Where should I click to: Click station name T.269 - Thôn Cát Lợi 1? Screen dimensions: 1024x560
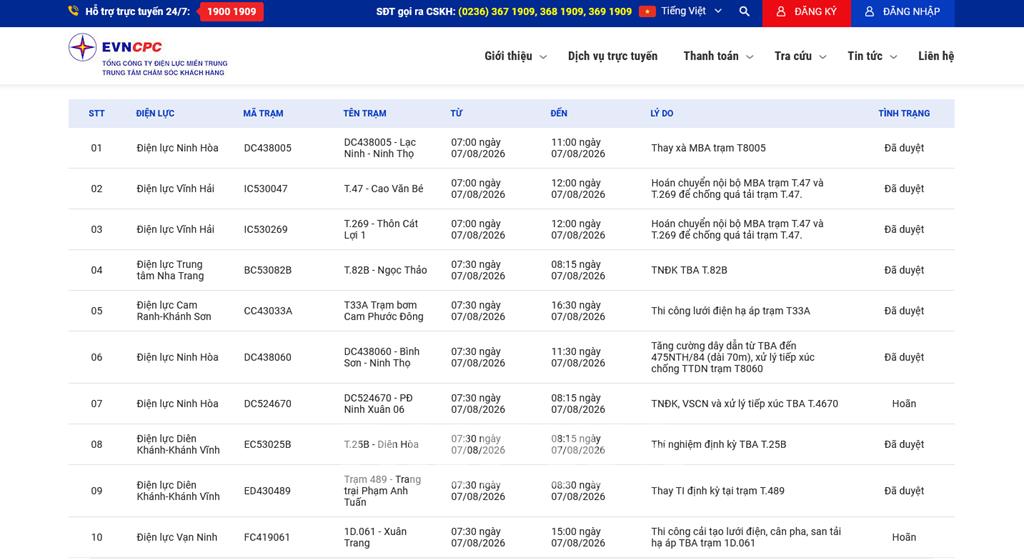(381, 229)
